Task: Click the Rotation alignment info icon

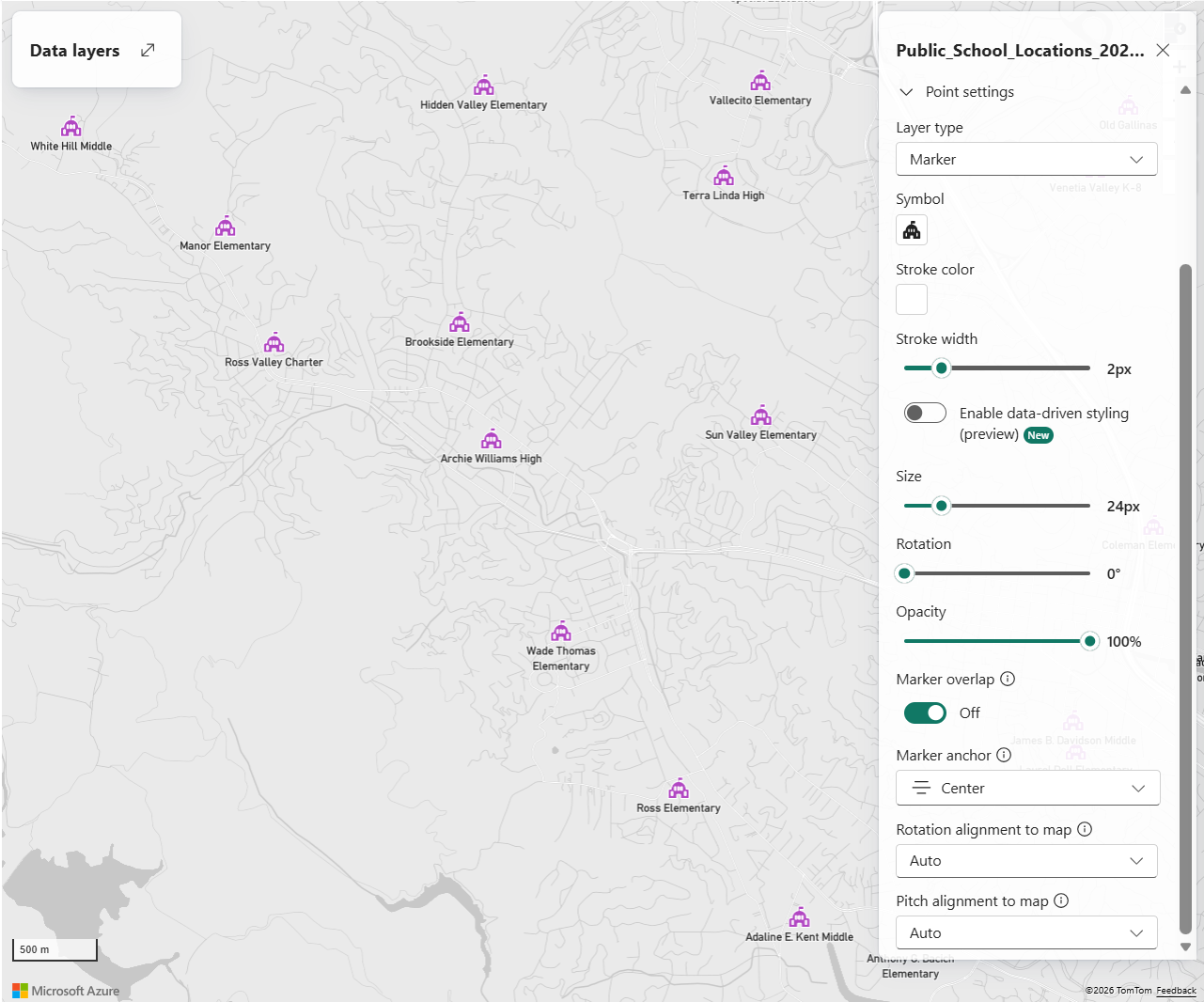Action: point(1085,829)
